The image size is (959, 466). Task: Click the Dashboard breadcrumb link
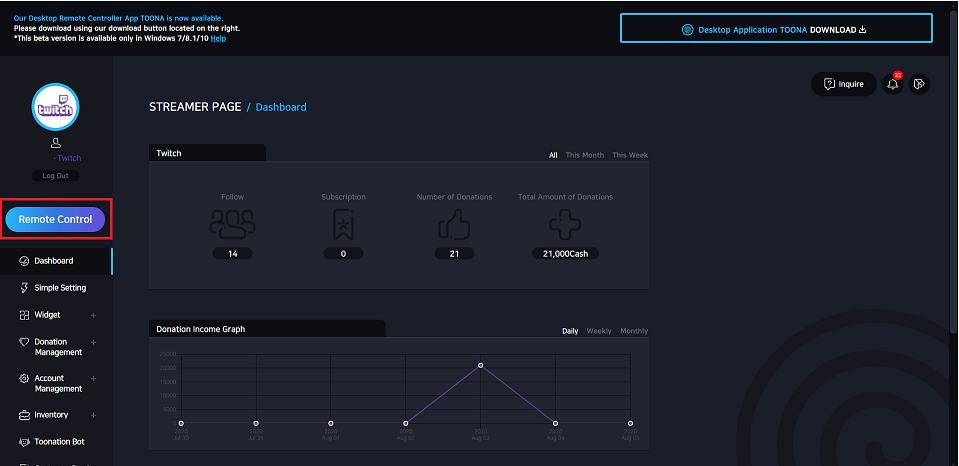tap(281, 107)
